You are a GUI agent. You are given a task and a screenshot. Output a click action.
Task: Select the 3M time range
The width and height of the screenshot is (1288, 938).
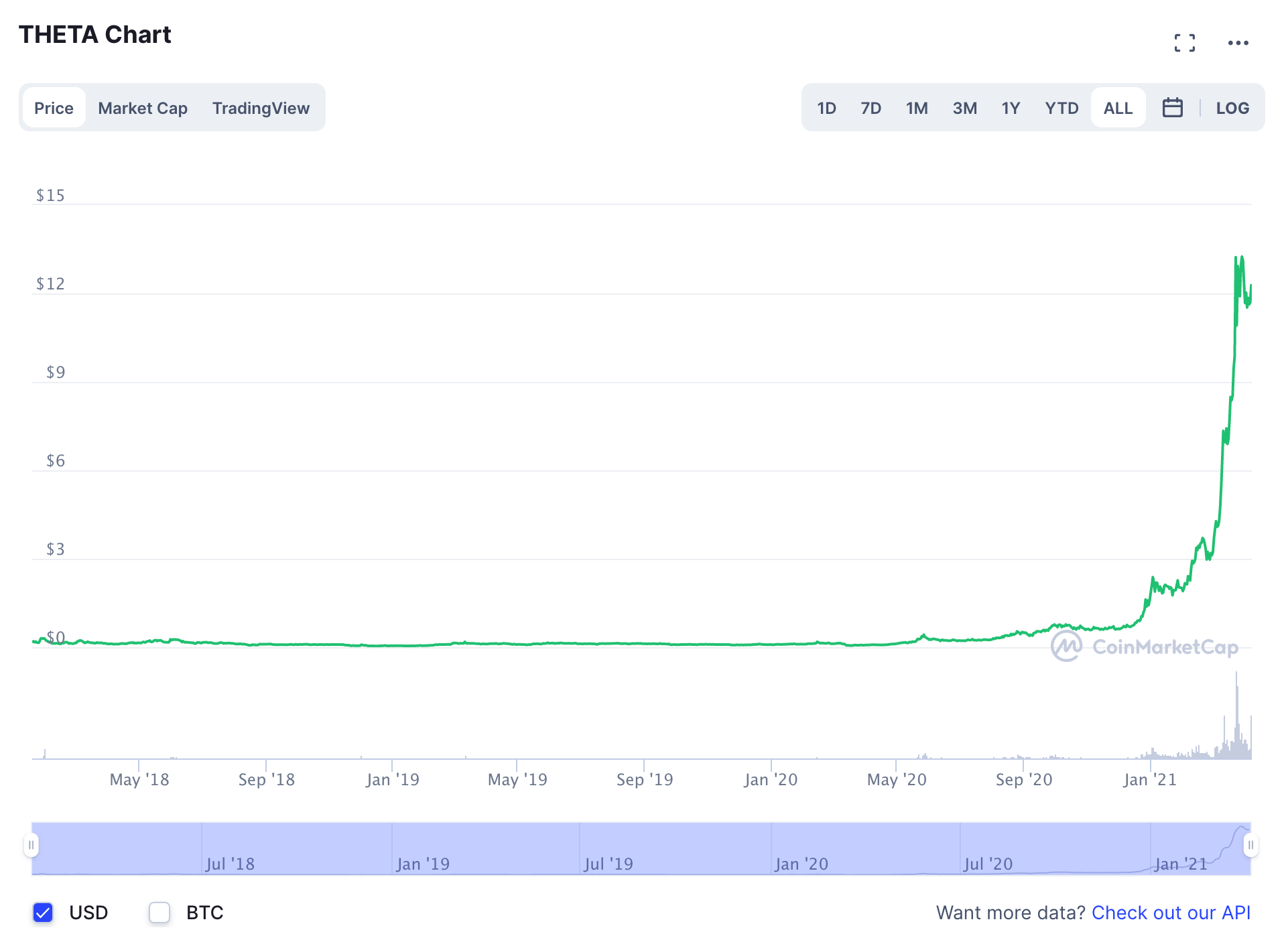point(964,107)
